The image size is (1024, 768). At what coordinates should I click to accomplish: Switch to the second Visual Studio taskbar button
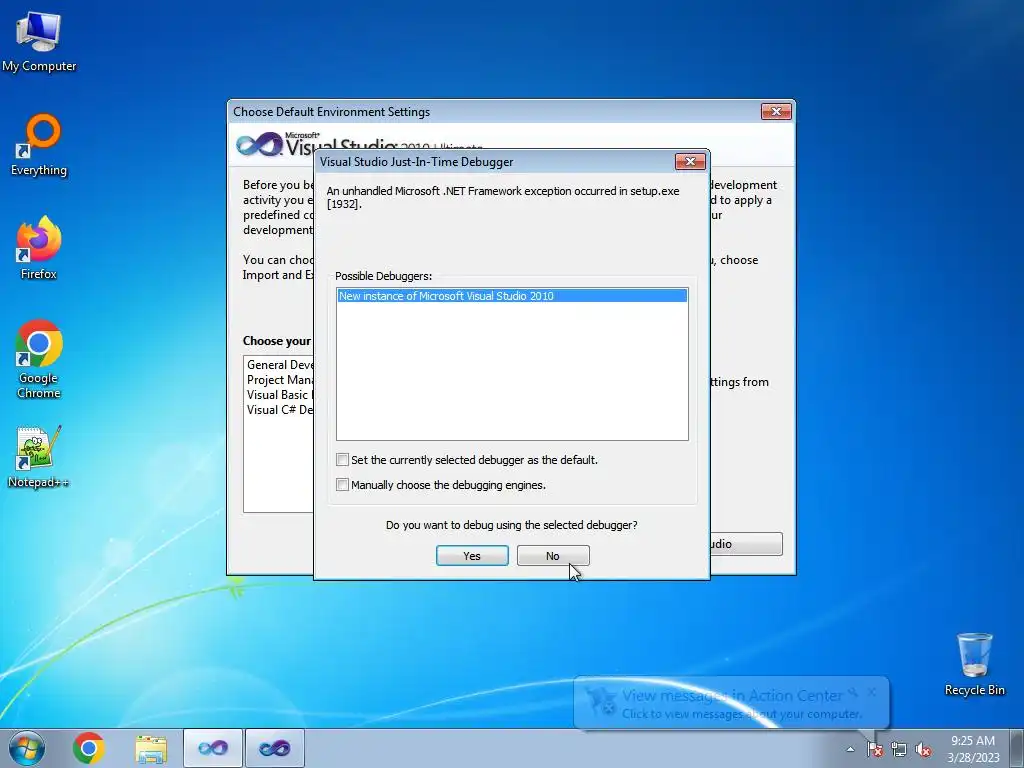coord(274,748)
